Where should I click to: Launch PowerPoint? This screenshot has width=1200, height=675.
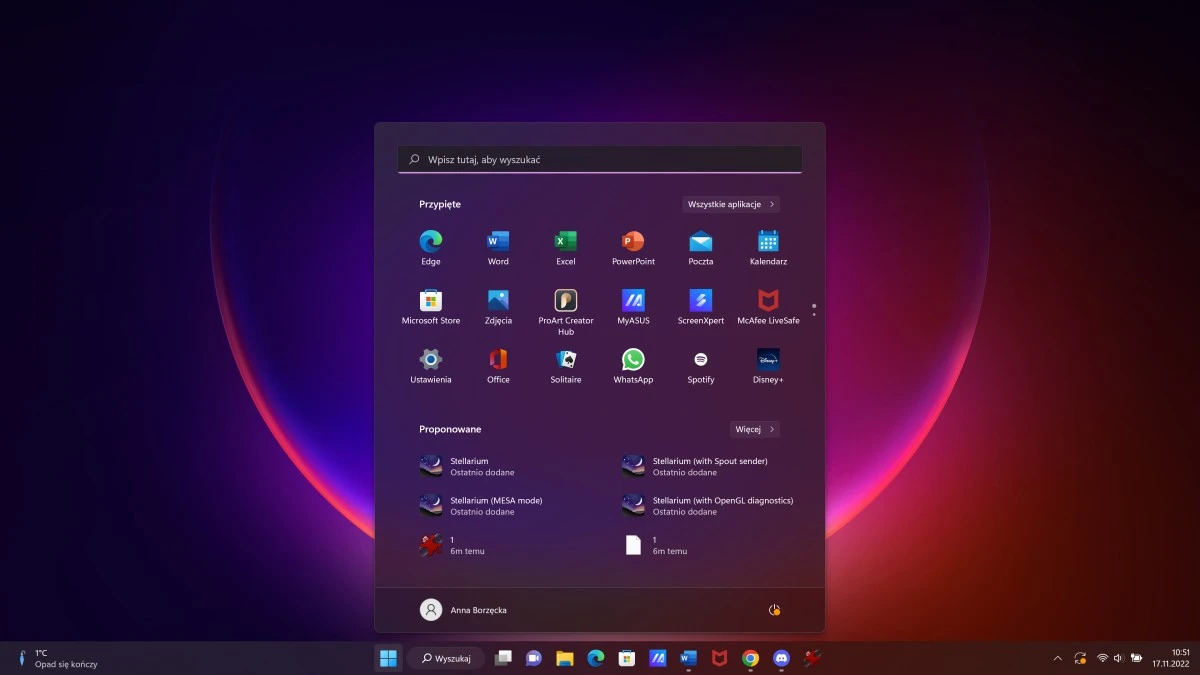[633, 247]
